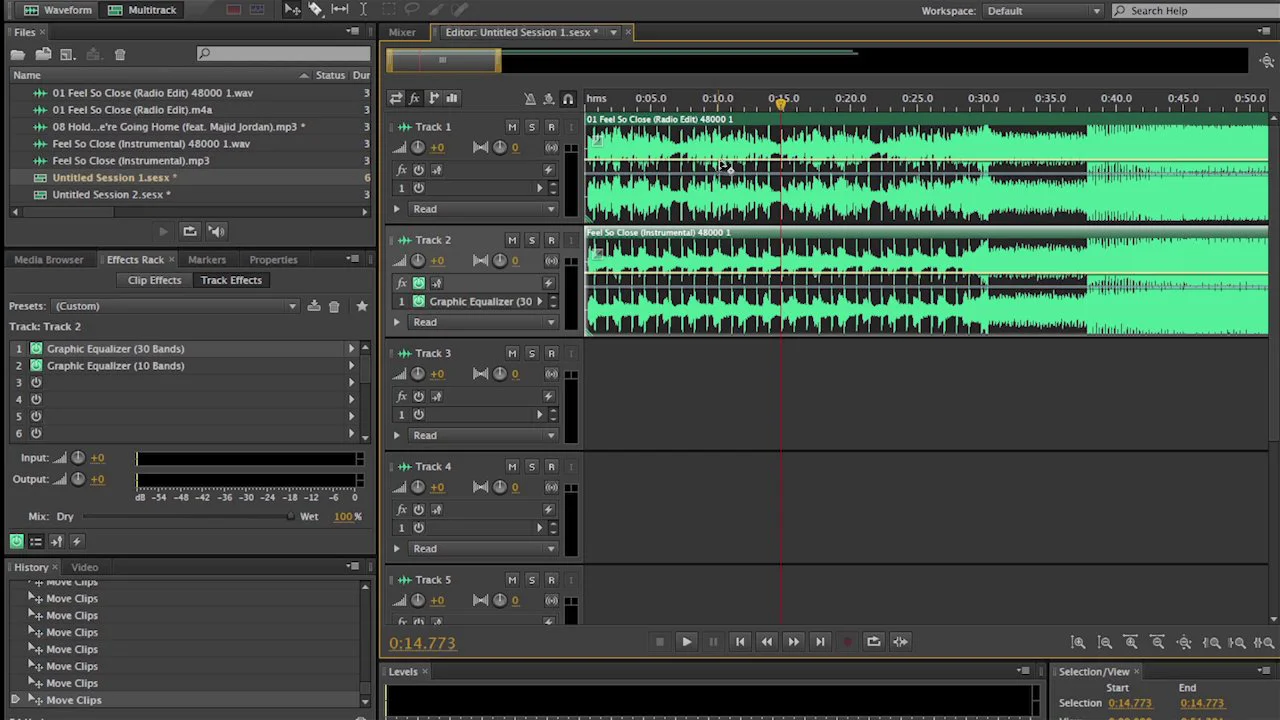Toggle power for Graphic Equalizer (10 Bands)
1280x720 pixels.
tap(36, 366)
